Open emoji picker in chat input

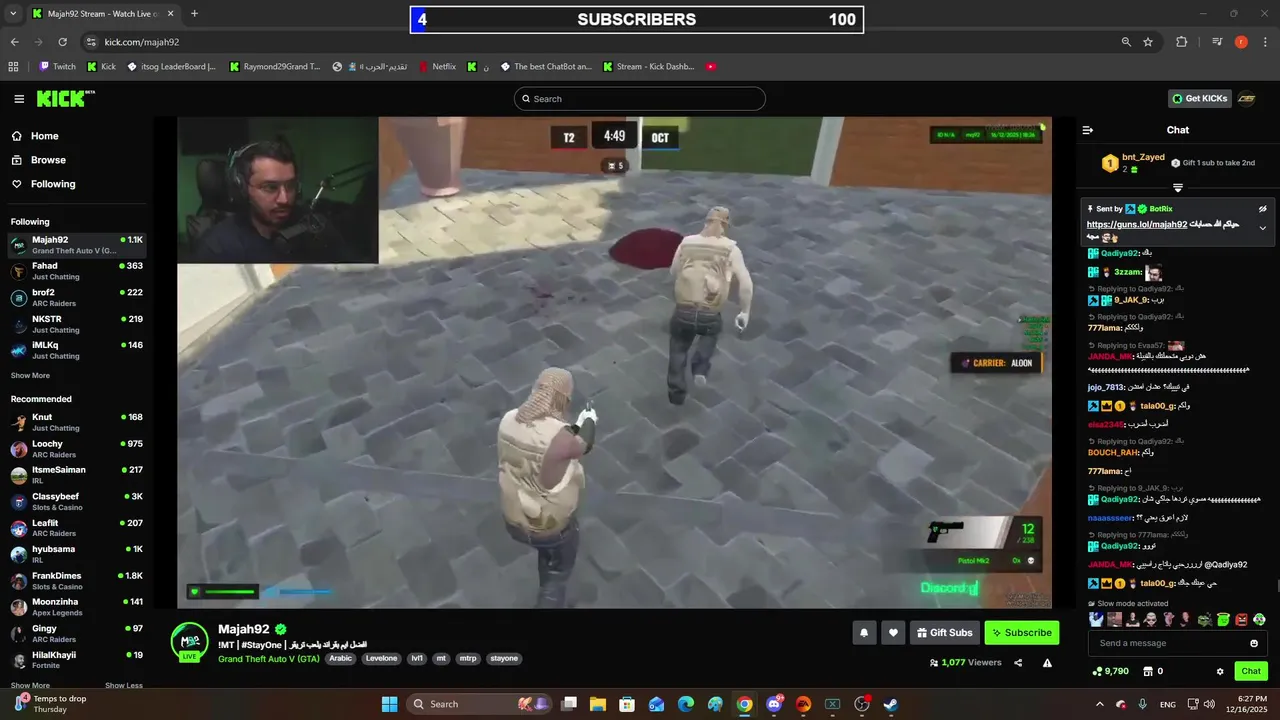click(1254, 643)
